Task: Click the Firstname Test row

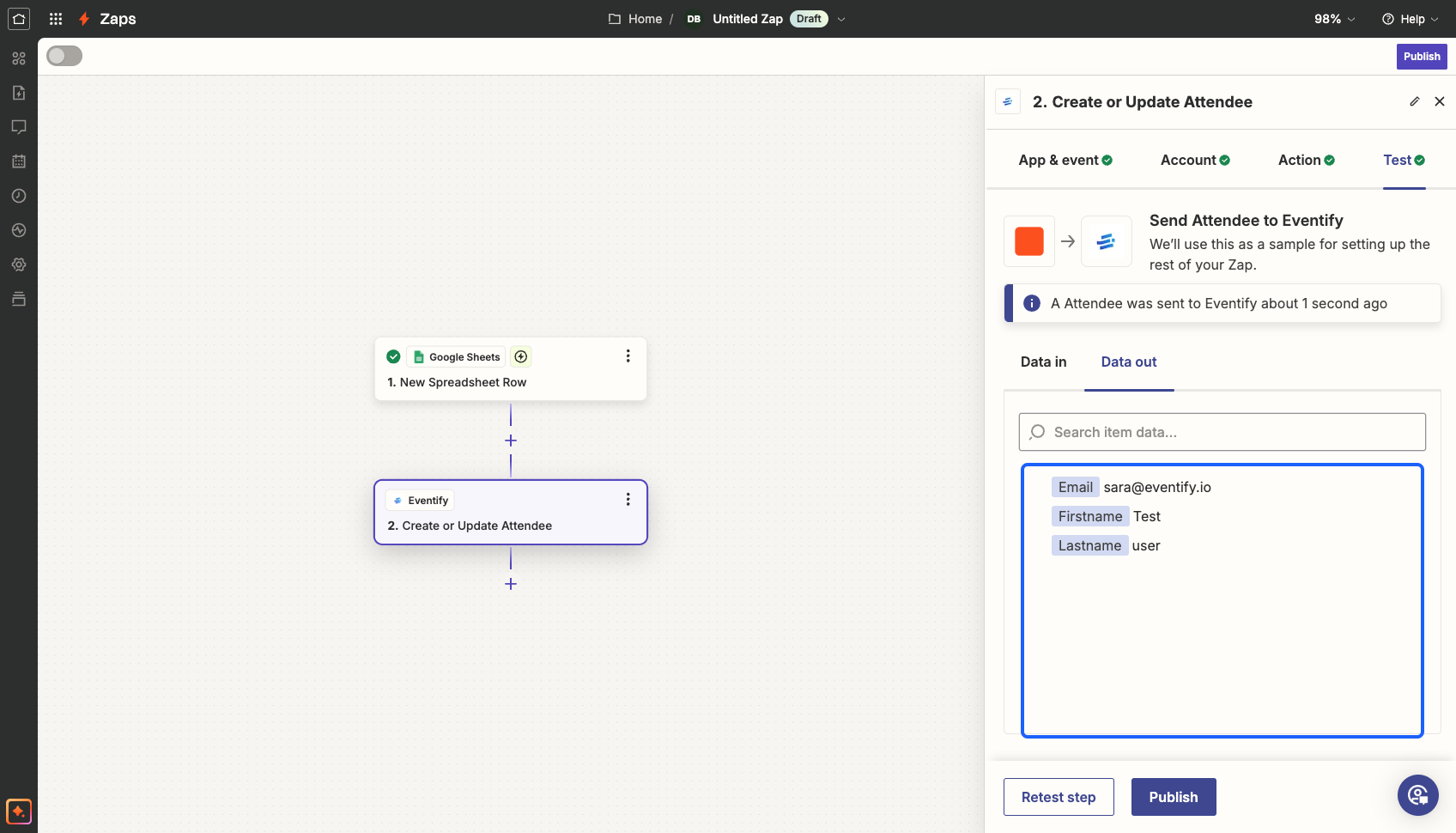Action: 1106,516
